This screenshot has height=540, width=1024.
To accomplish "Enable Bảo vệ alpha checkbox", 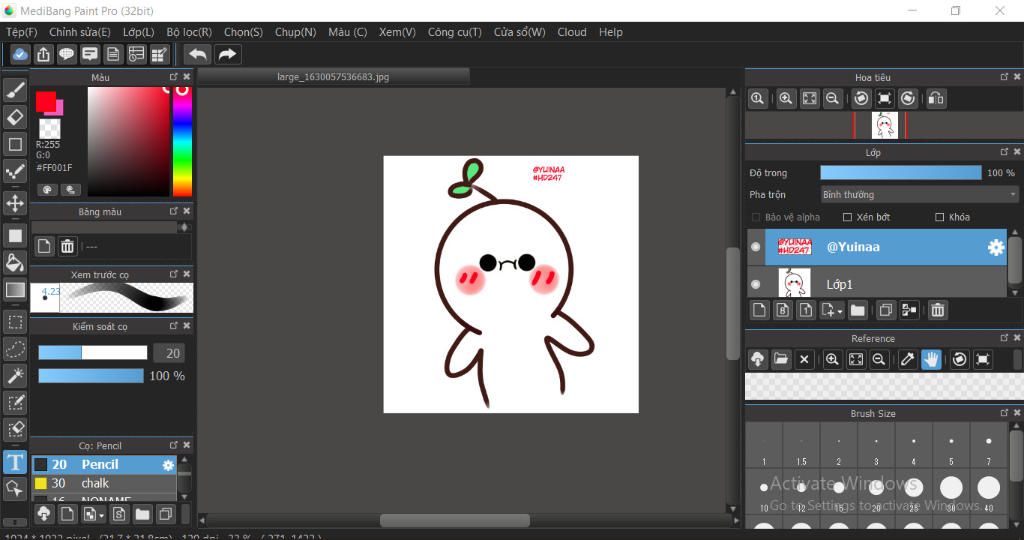I will [x=756, y=217].
